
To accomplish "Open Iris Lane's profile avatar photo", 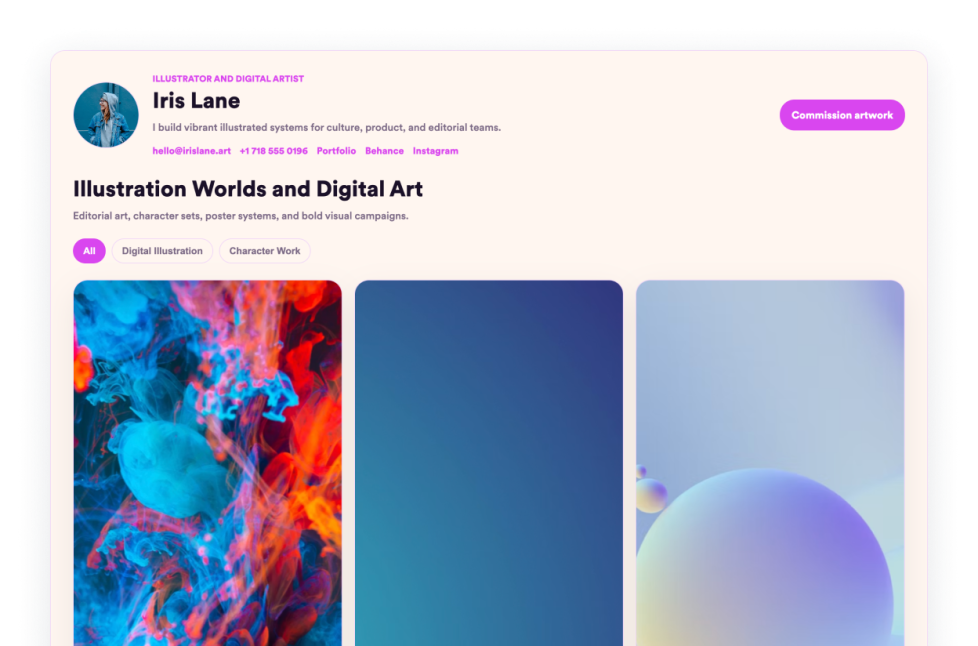I will tap(106, 115).
